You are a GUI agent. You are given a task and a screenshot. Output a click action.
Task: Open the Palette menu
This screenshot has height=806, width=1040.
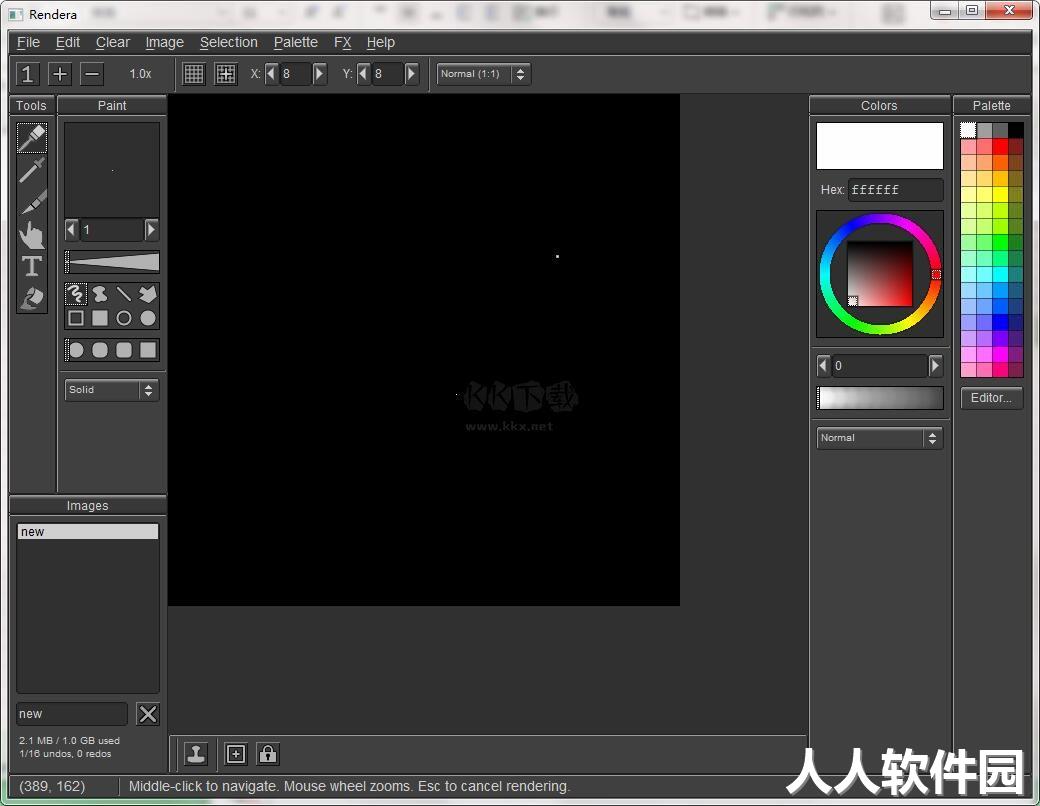pyautogui.click(x=296, y=42)
